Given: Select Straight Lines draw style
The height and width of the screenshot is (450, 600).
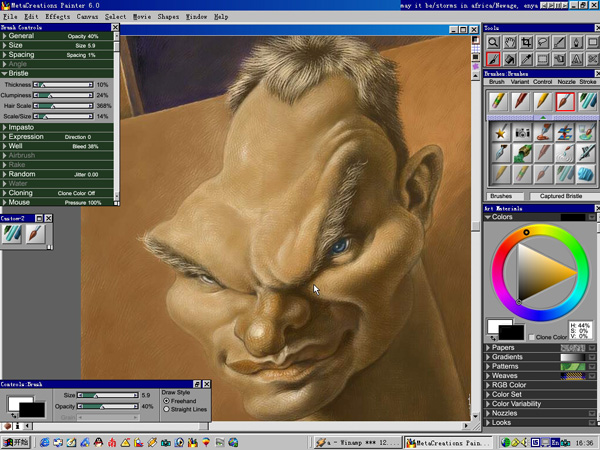Looking at the screenshot, I should (x=166, y=409).
